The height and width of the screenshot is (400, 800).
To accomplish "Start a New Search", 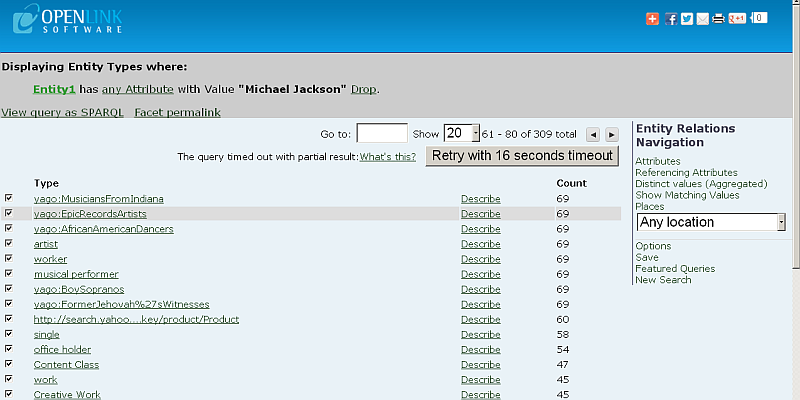I will coord(663,280).
